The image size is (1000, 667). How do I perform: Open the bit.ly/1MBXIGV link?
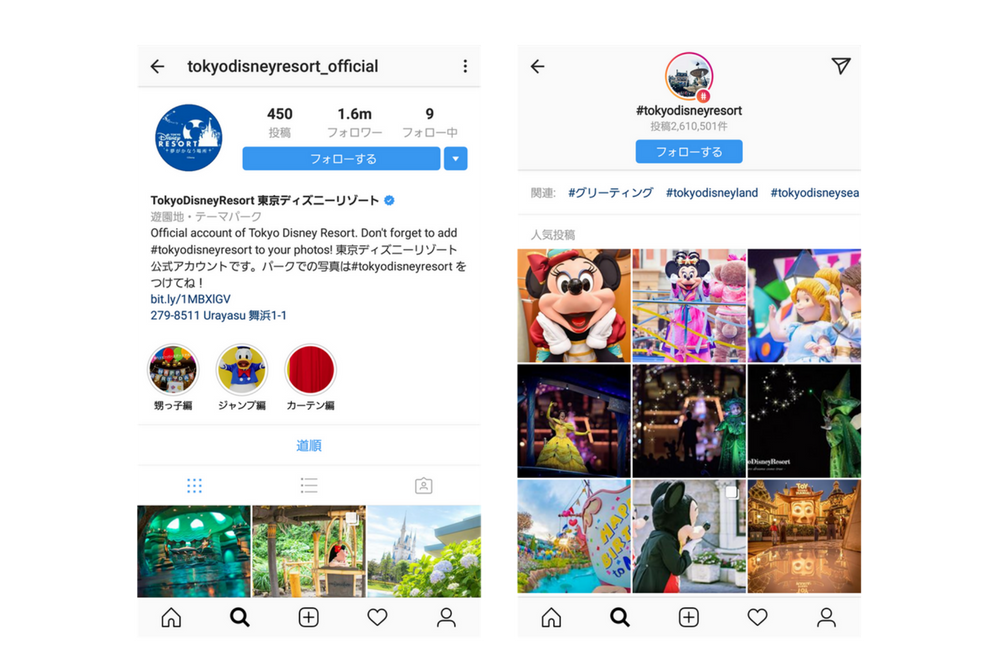(190, 299)
